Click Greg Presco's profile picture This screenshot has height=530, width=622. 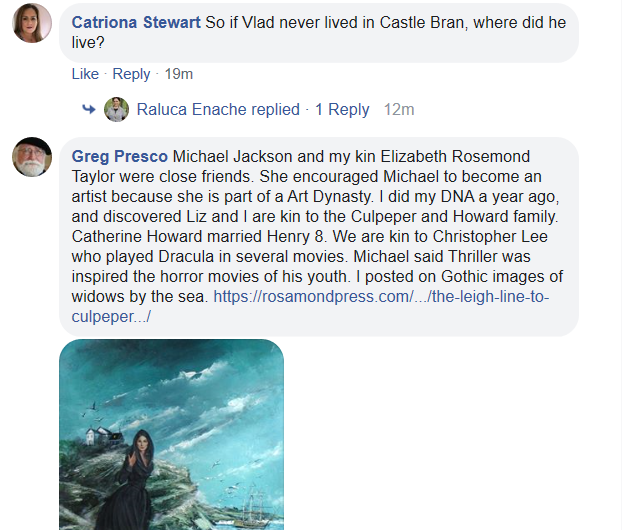tap(32, 157)
